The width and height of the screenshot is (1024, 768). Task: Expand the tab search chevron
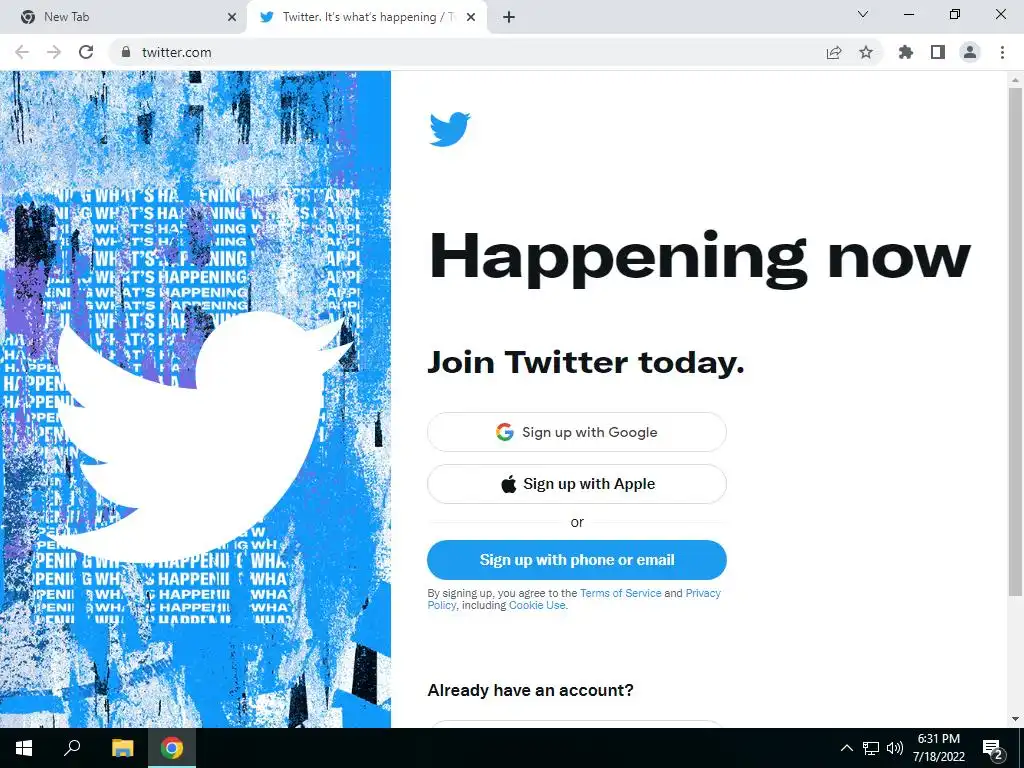coord(863,14)
